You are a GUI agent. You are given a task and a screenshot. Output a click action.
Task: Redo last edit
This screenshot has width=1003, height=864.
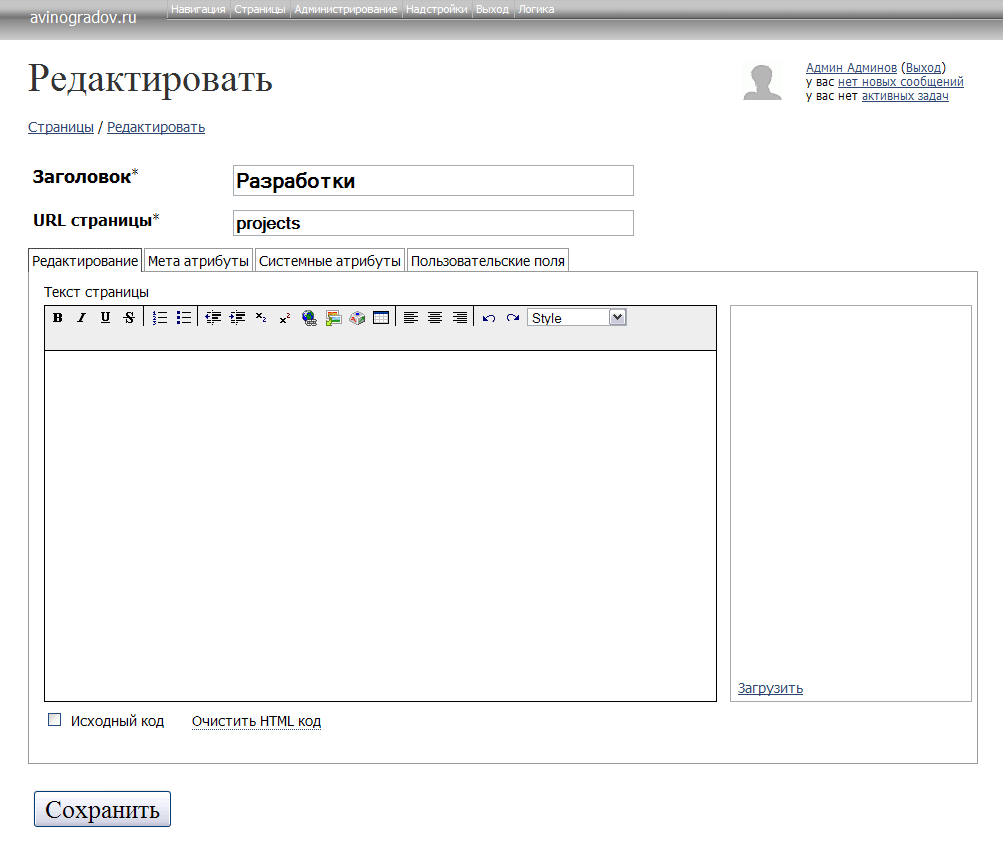click(x=513, y=318)
